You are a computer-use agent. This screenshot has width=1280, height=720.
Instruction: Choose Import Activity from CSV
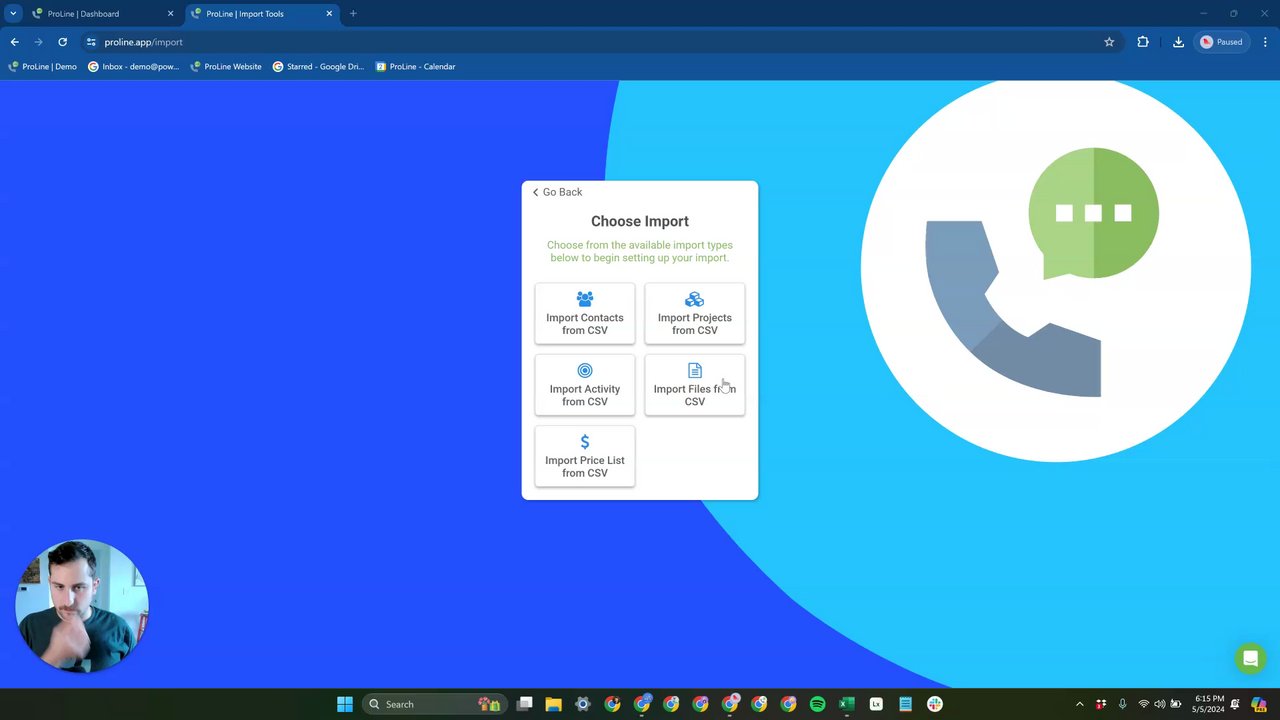585,385
